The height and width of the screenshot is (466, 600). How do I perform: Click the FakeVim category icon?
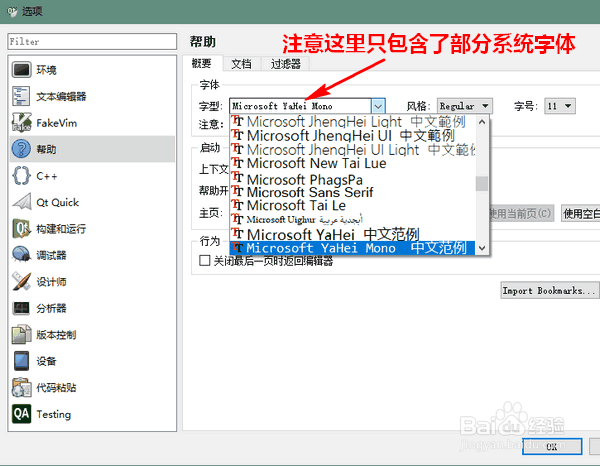pos(21,123)
